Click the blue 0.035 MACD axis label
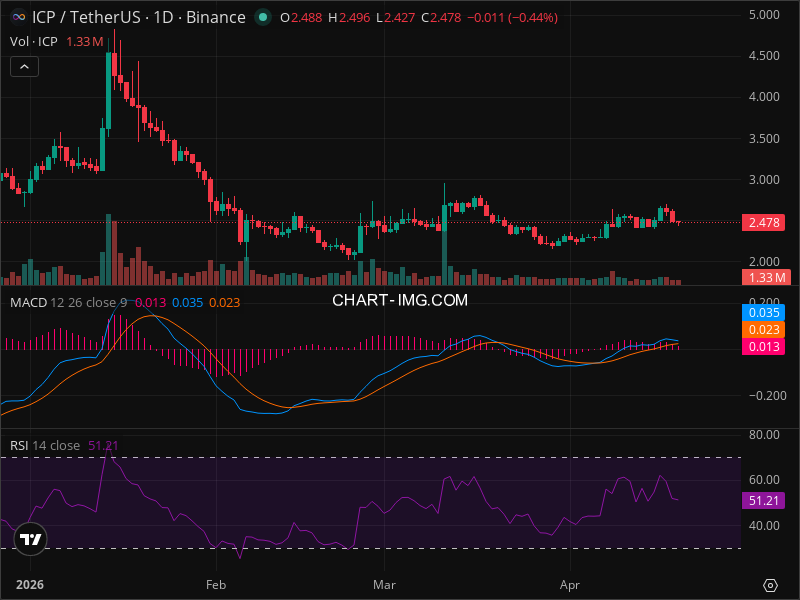The image size is (800, 600). point(763,312)
